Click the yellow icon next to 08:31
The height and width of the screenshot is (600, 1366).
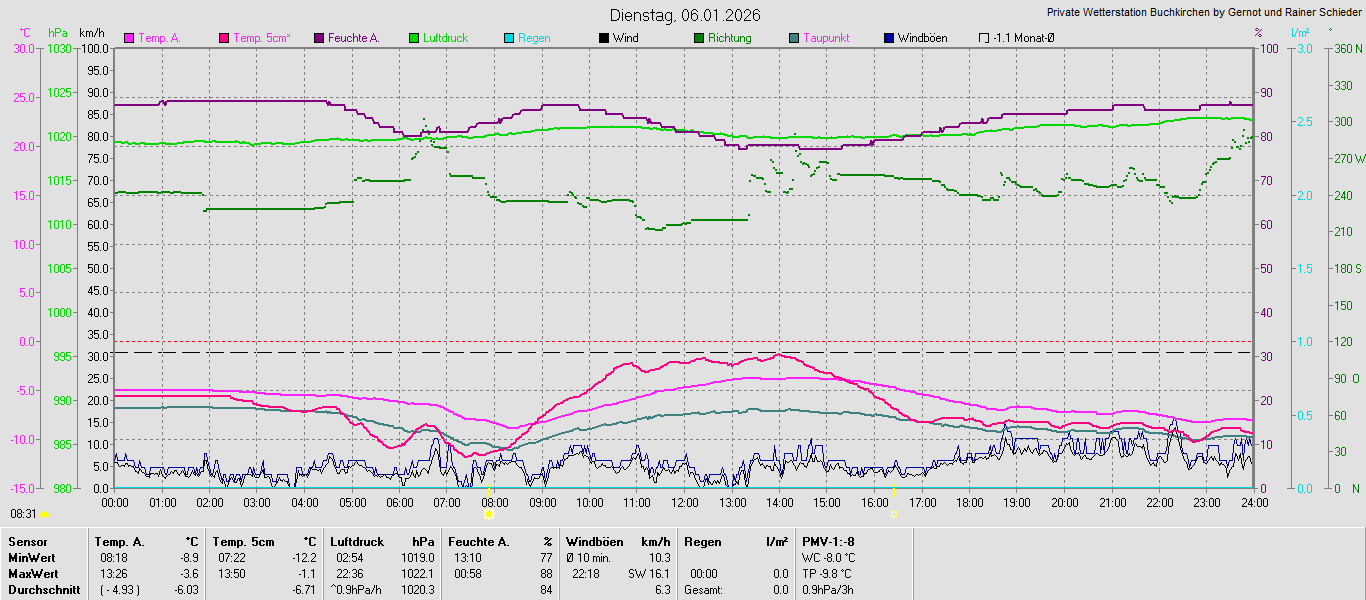point(45,514)
